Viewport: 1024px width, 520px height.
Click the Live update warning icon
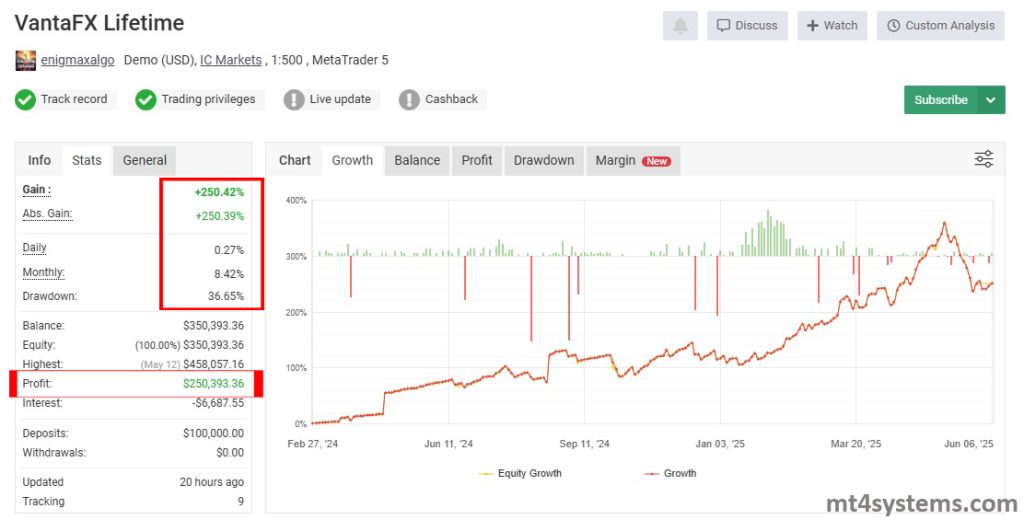(x=294, y=100)
